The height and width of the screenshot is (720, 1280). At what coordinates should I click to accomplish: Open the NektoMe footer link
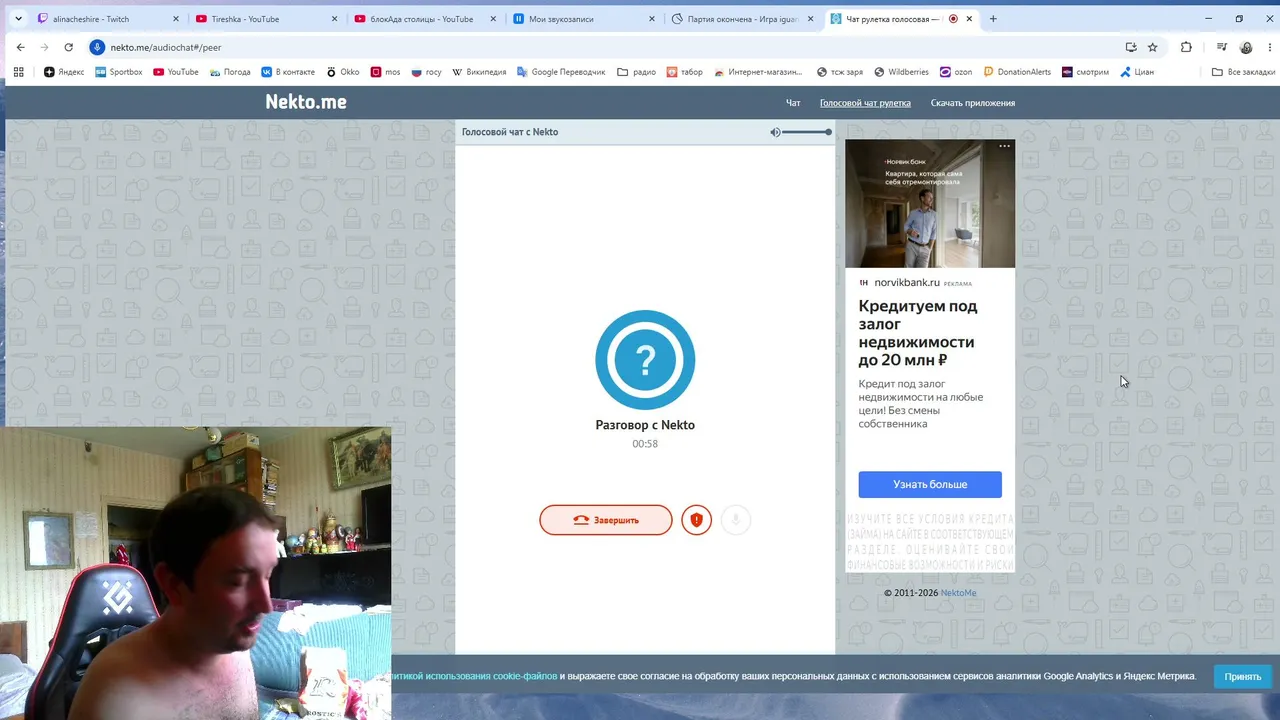pos(958,593)
